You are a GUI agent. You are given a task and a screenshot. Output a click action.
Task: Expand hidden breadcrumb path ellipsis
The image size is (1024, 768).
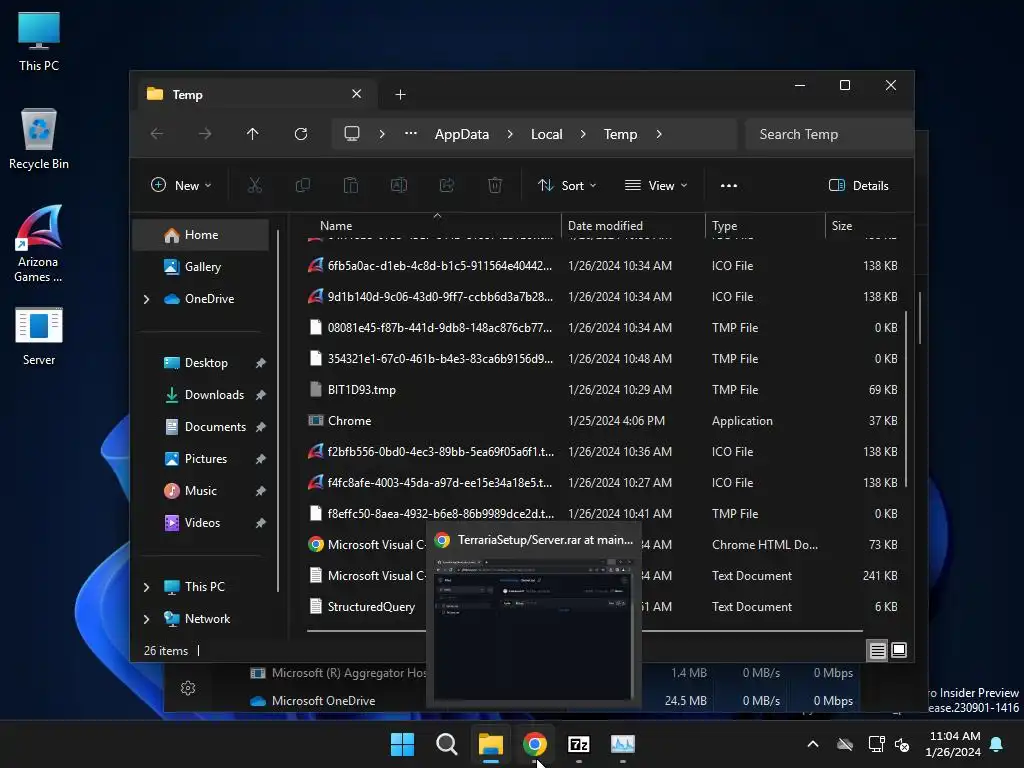pyautogui.click(x=411, y=133)
